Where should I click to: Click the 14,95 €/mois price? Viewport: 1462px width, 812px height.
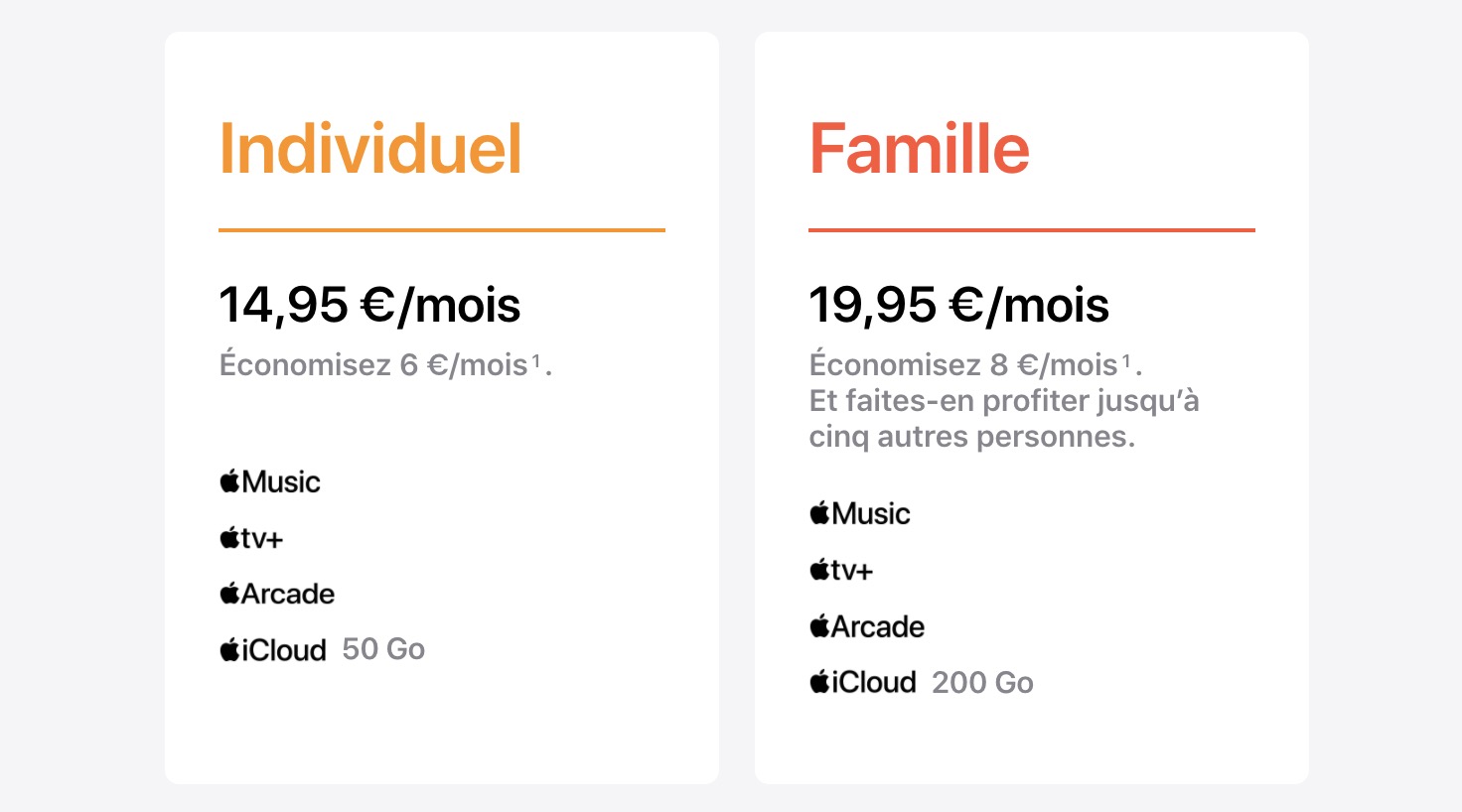point(369,305)
